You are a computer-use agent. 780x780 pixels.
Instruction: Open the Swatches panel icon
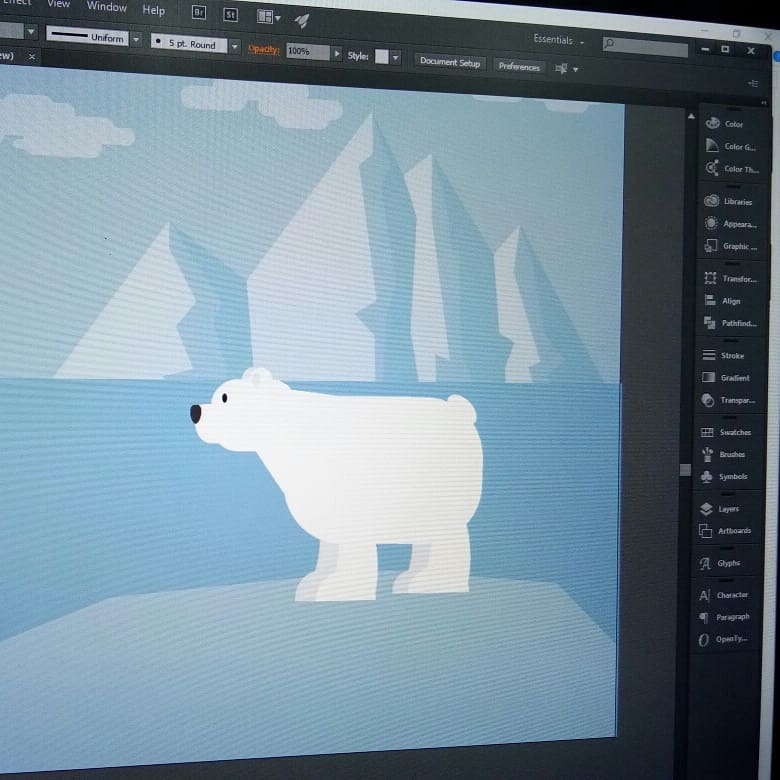(x=707, y=432)
